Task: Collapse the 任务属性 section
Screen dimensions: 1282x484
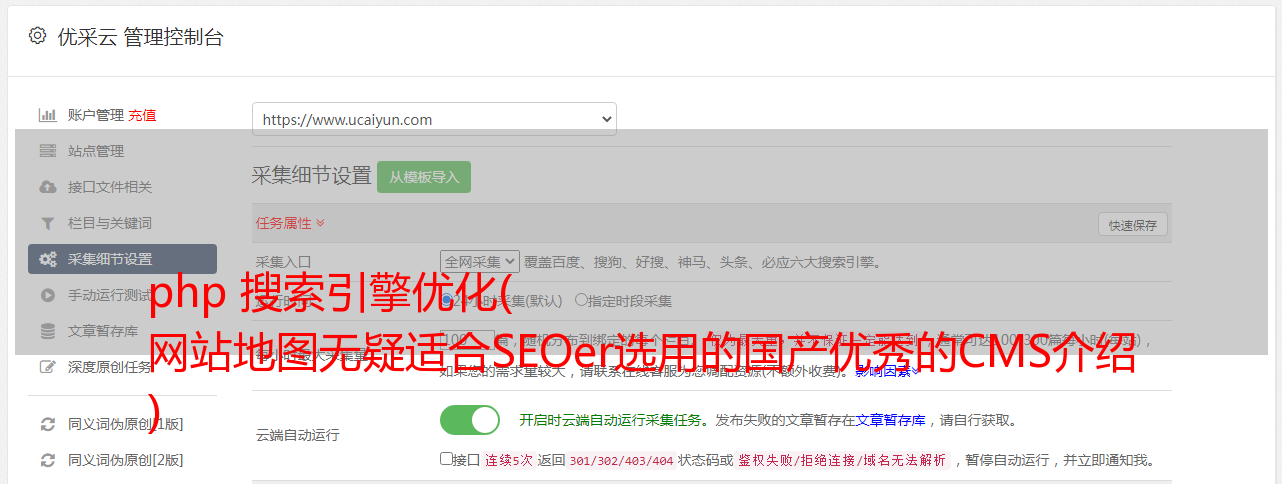Action: pyautogui.click(x=290, y=223)
